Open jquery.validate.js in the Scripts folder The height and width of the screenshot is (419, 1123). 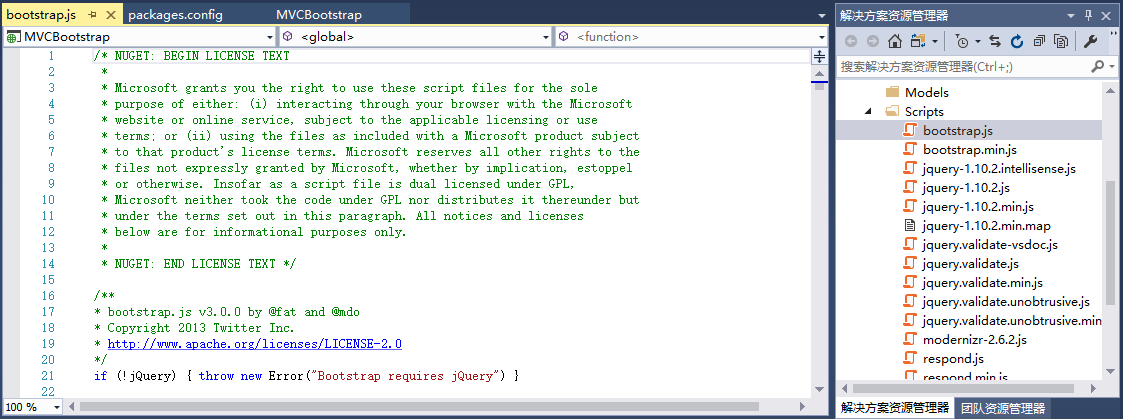(970, 263)
